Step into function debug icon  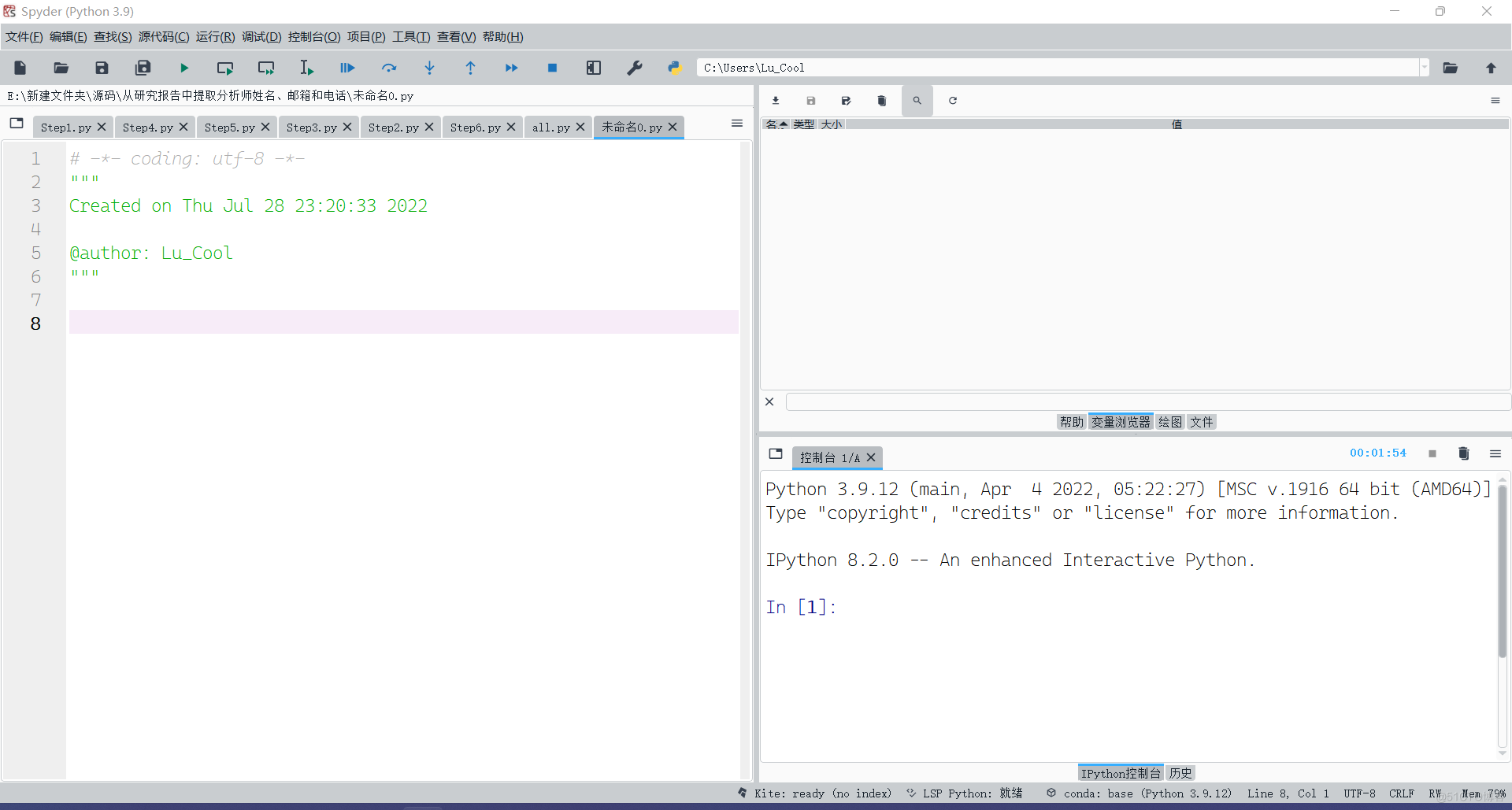[430, 68]
